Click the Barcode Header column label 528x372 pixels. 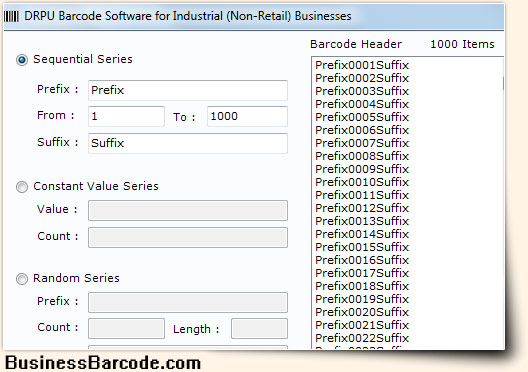[356, 44]
